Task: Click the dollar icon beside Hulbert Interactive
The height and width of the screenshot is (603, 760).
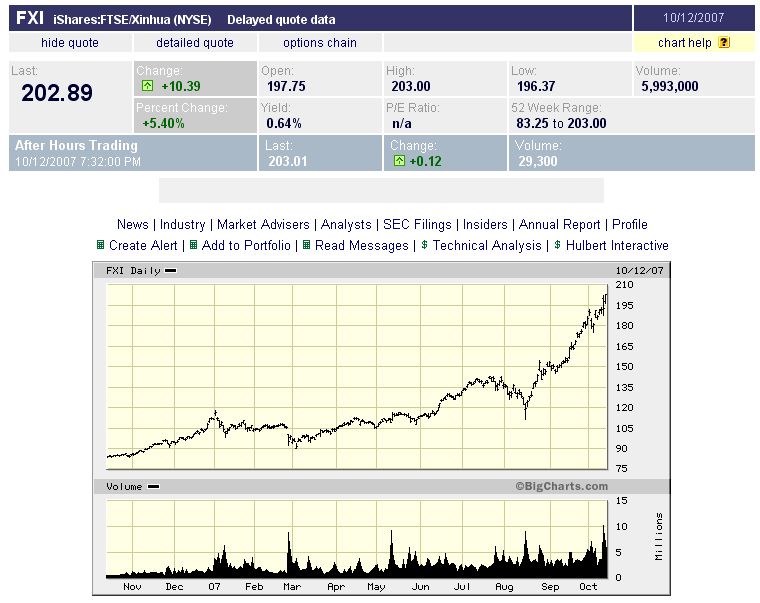Action: pyautogui.click(x=558, y=245)
